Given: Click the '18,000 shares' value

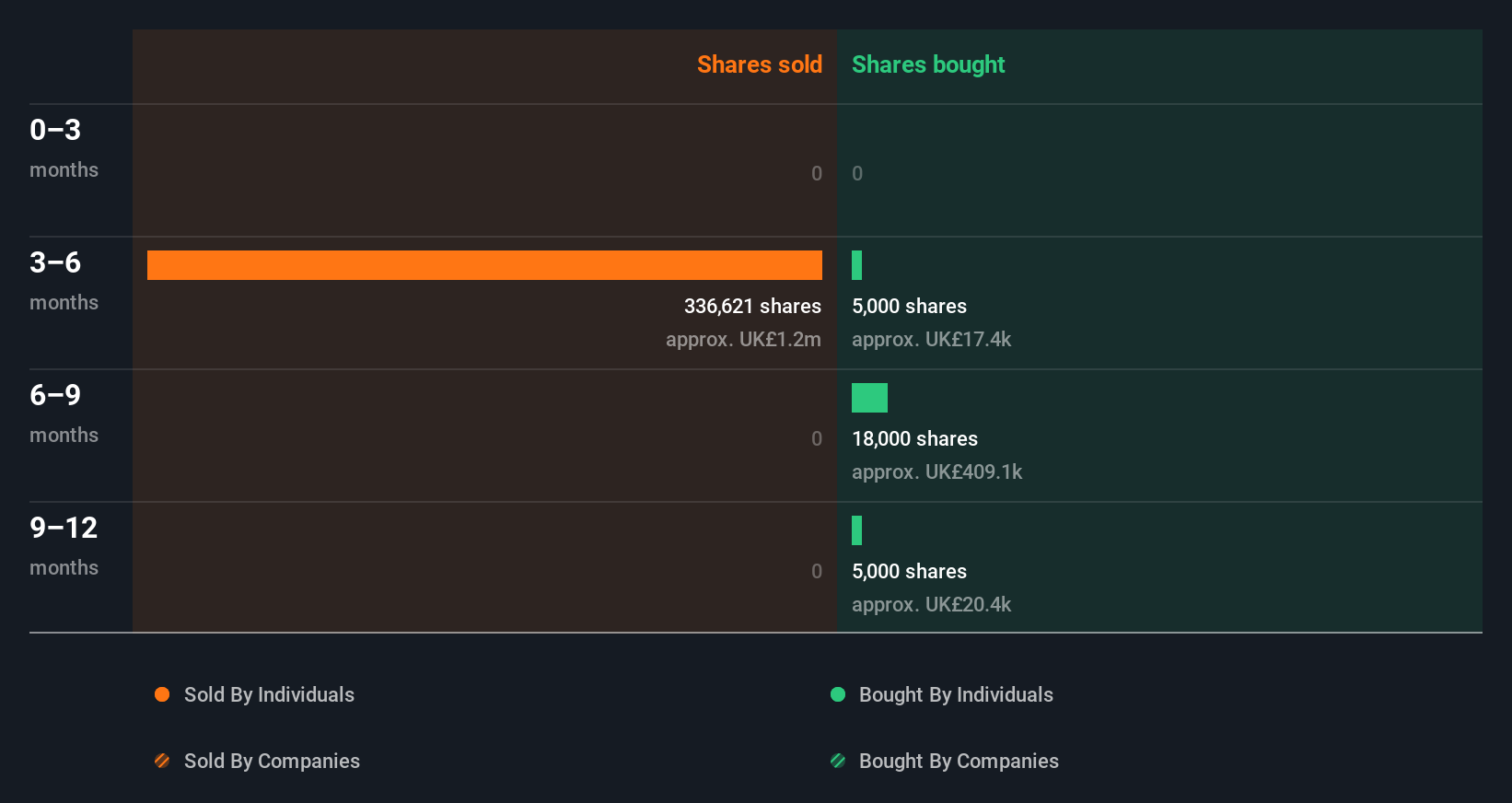Looking at the screenshot, I should point(914,438).
